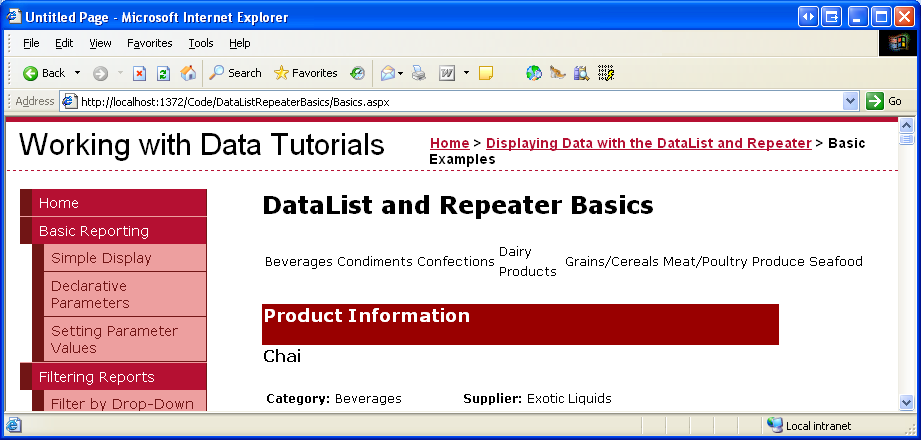921x440 pixels.
Task: Open the Favorites star button
Action: click(305, 73)
